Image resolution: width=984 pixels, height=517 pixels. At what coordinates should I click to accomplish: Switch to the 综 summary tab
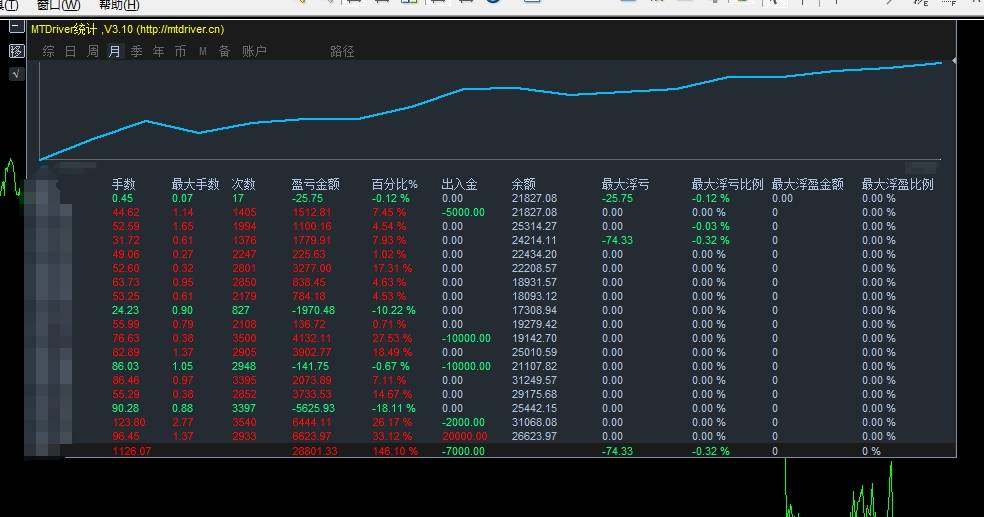48,51
